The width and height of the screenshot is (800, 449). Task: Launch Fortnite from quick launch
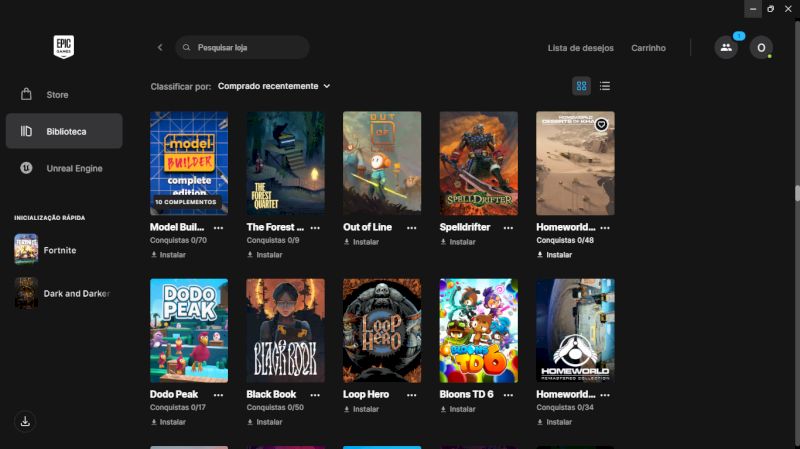click(x=59, y=250)
